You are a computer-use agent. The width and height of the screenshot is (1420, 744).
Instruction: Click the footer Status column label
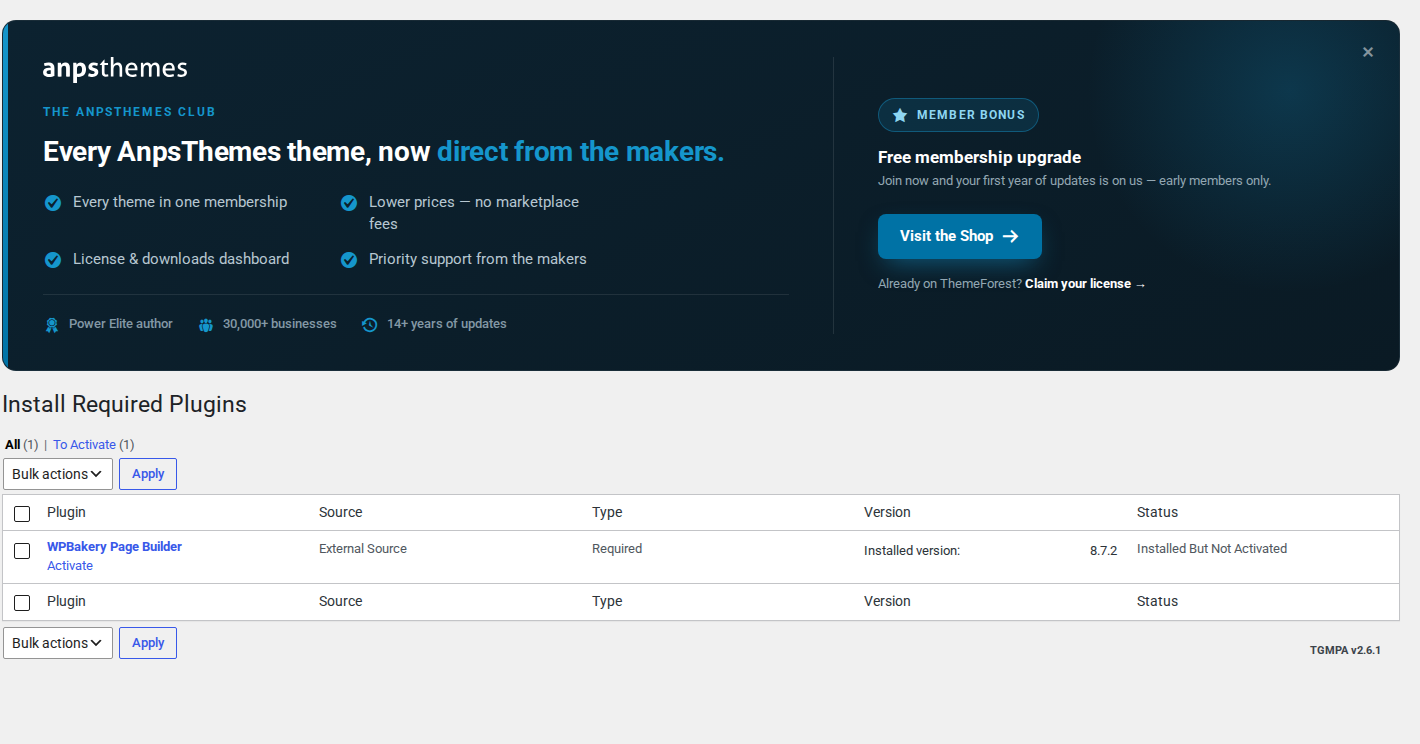pyautogui.click(x=1157, y=601)
